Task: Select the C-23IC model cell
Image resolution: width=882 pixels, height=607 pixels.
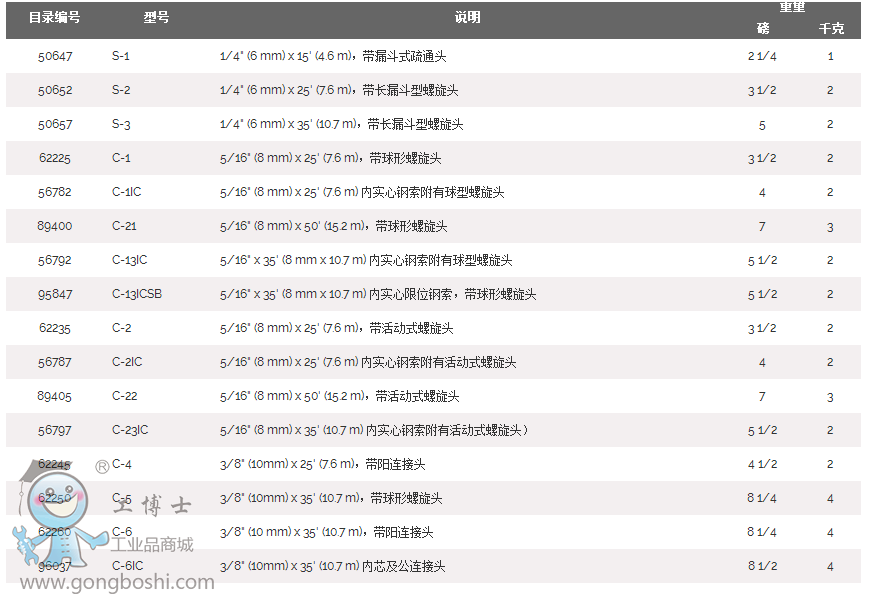Action: (130, 430)
